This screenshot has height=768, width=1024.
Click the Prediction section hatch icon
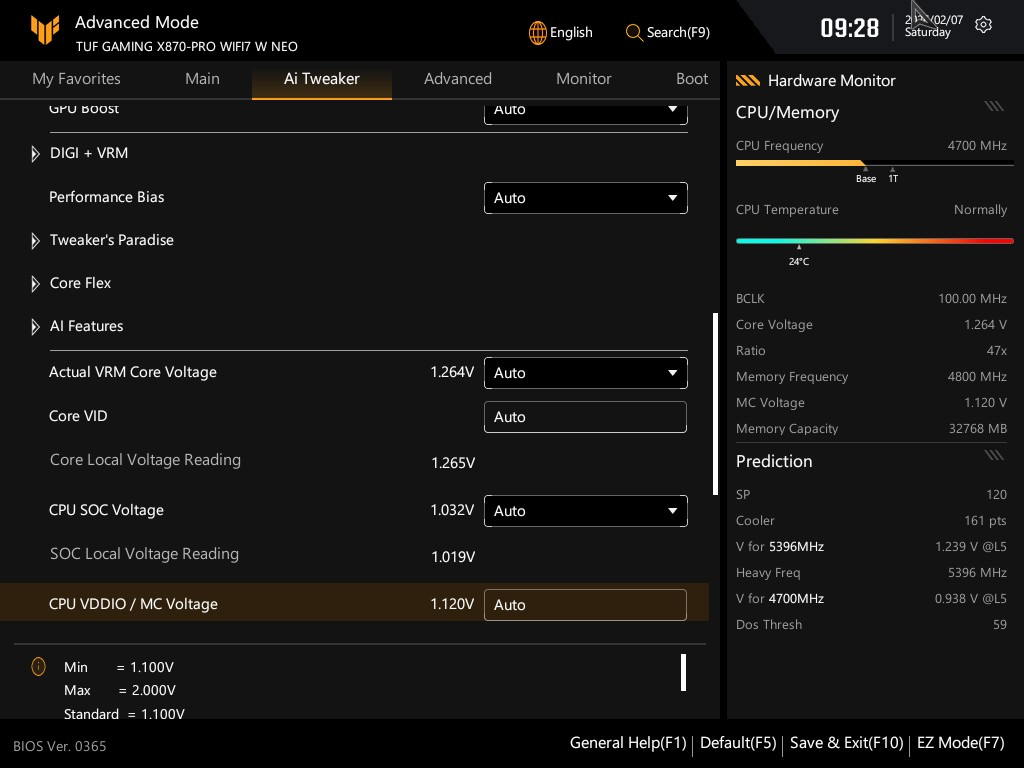point(993,455)
